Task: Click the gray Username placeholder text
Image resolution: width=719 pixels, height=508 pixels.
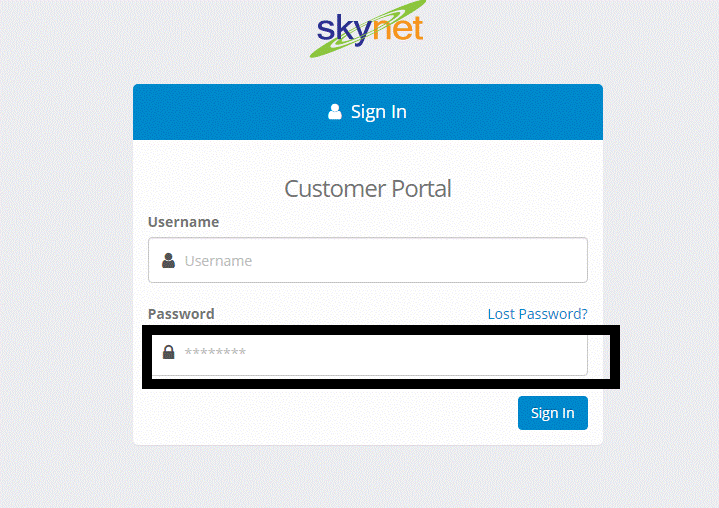Action: (218, 261)
